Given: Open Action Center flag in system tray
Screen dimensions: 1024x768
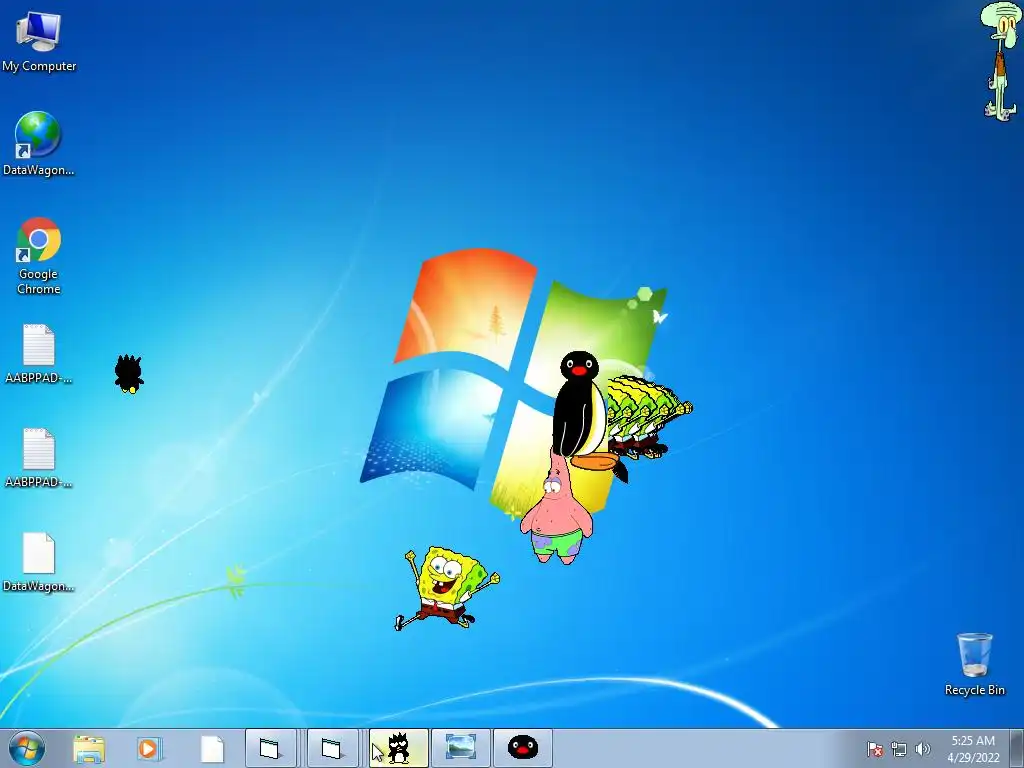Looking at the screenshot, I should point(874,749).
